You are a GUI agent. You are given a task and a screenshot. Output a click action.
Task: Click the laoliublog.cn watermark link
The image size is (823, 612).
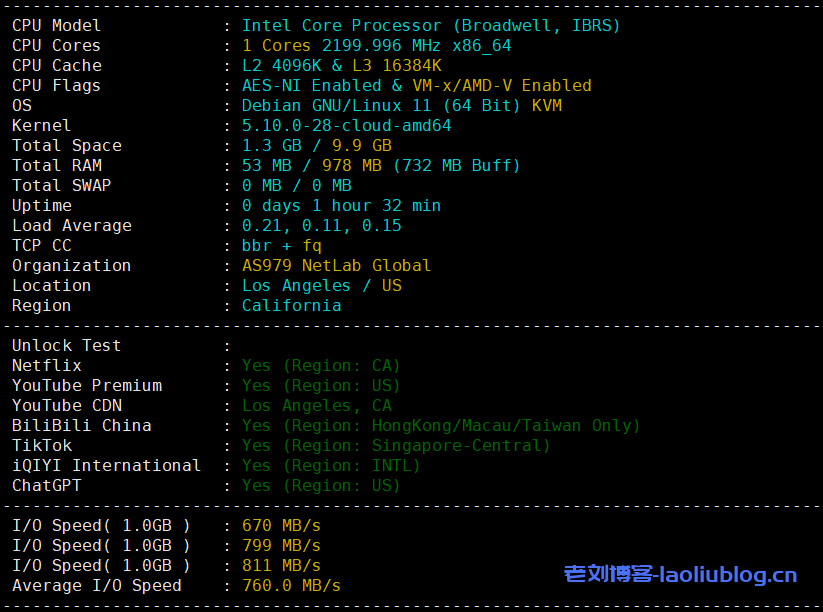click(x=680, y=574)
